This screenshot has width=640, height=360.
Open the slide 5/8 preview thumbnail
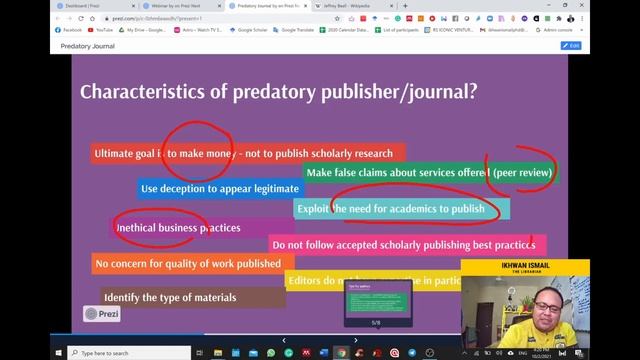[x=378, y=303]
